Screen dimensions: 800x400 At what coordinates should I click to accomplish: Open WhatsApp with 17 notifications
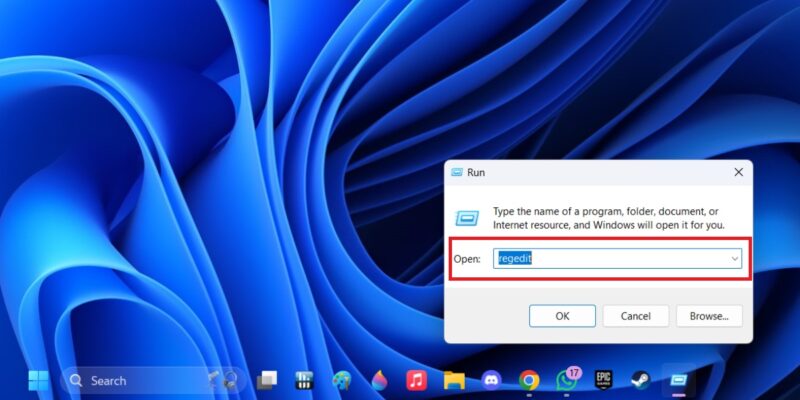(567, 380)
